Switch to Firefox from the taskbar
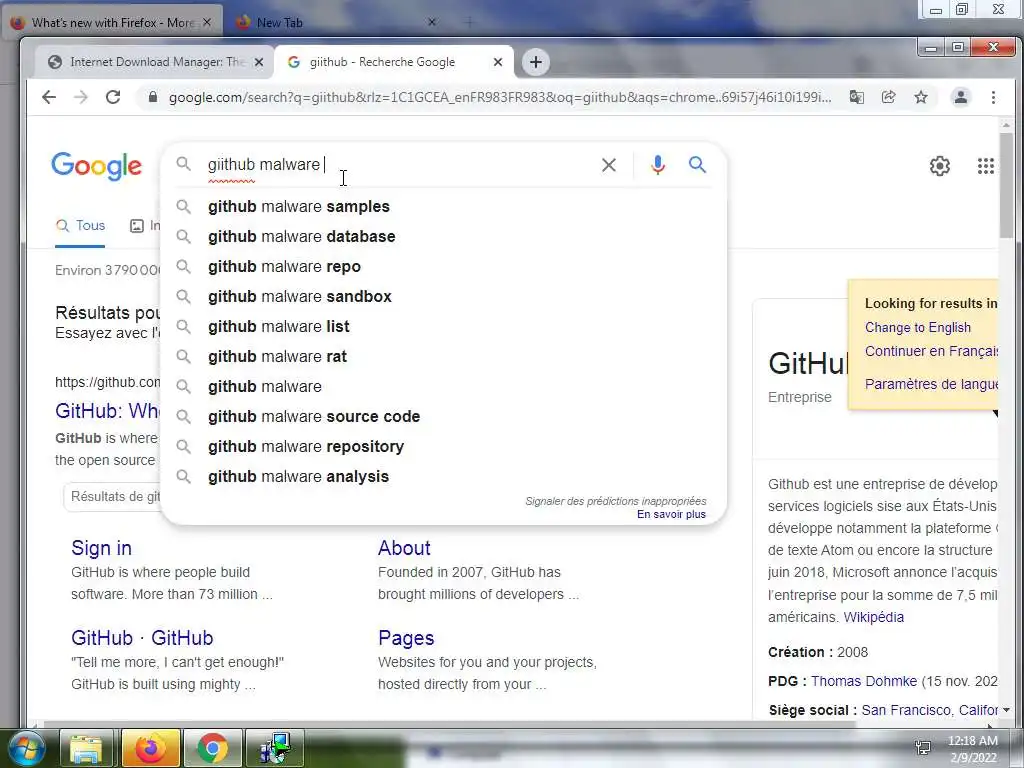 tap(150, 748)
